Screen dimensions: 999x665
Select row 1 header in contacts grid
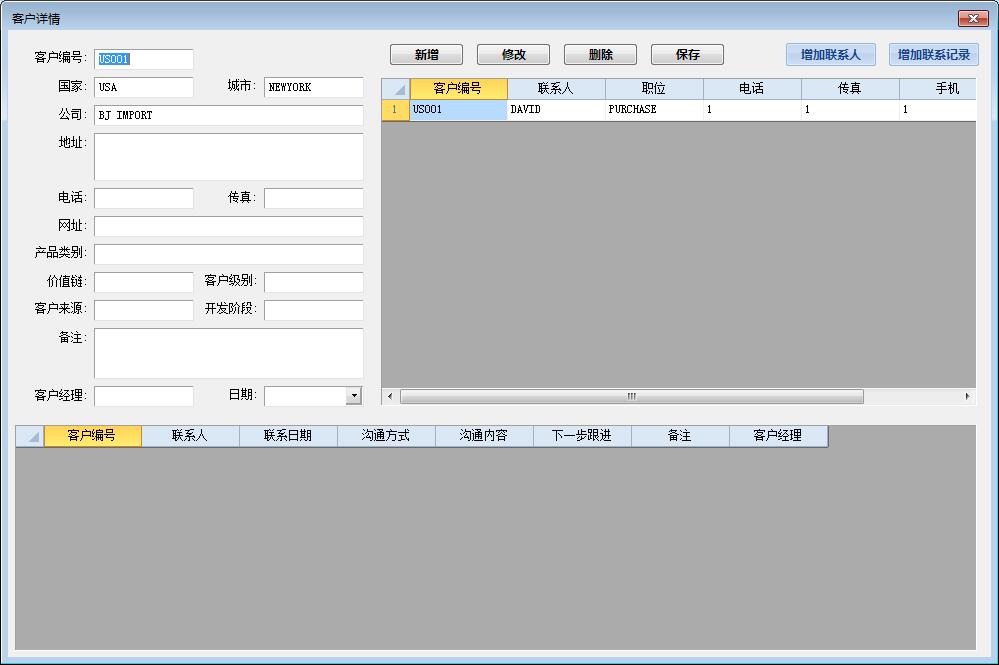(396, 110)
